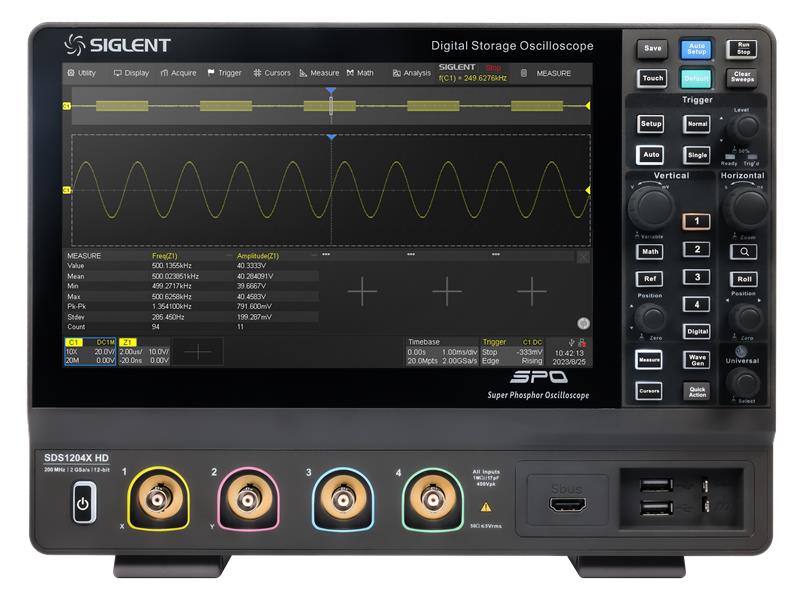
Task: Add a new trace with the plus box
Action: point(197,352)
